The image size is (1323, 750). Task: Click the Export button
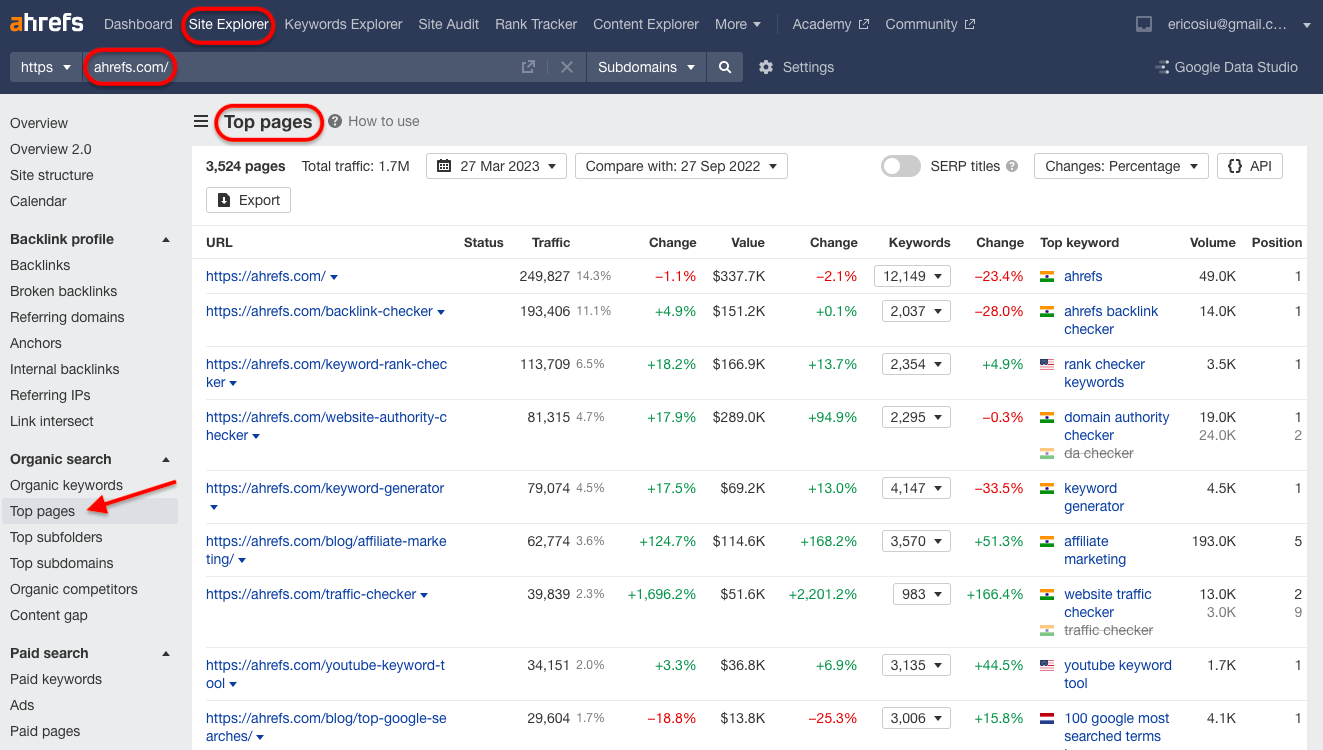click(x=248, y=200)
